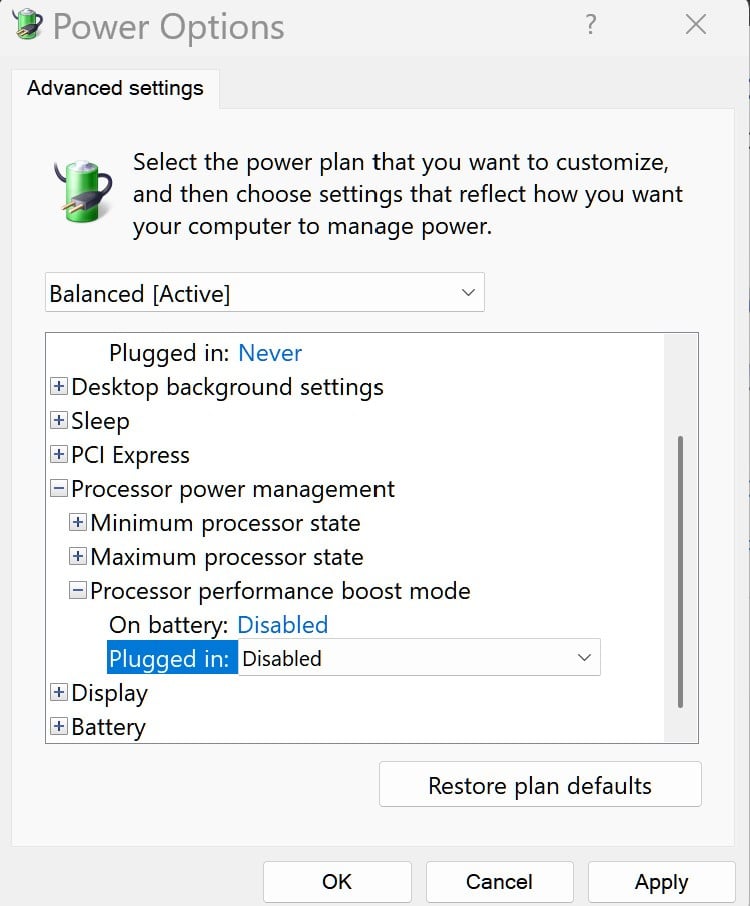Open the Balanced [Active] power plan dropdown

(265, 292)
